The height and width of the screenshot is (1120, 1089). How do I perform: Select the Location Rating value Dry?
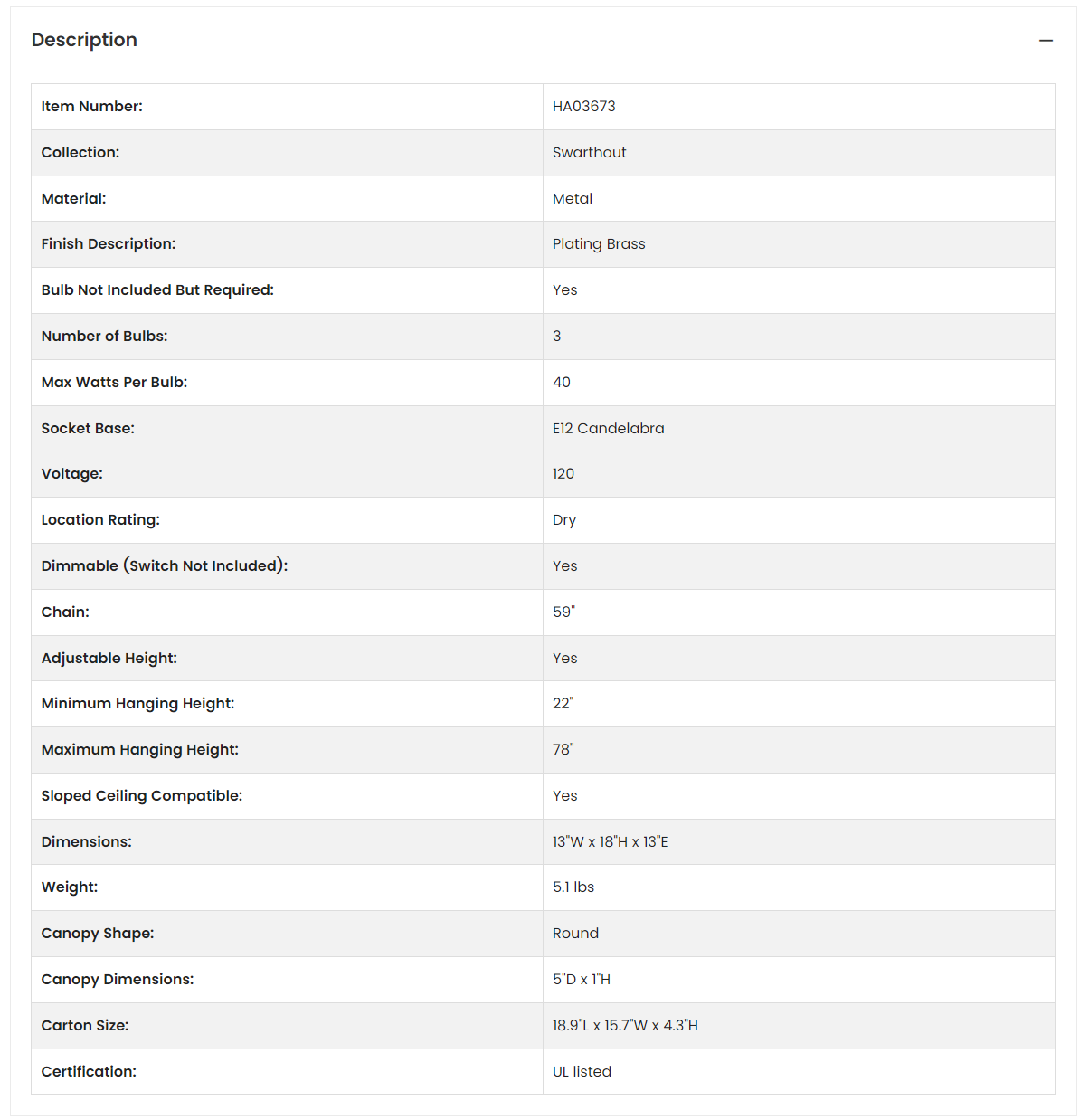pyautogui.click(x=564, y=520)
